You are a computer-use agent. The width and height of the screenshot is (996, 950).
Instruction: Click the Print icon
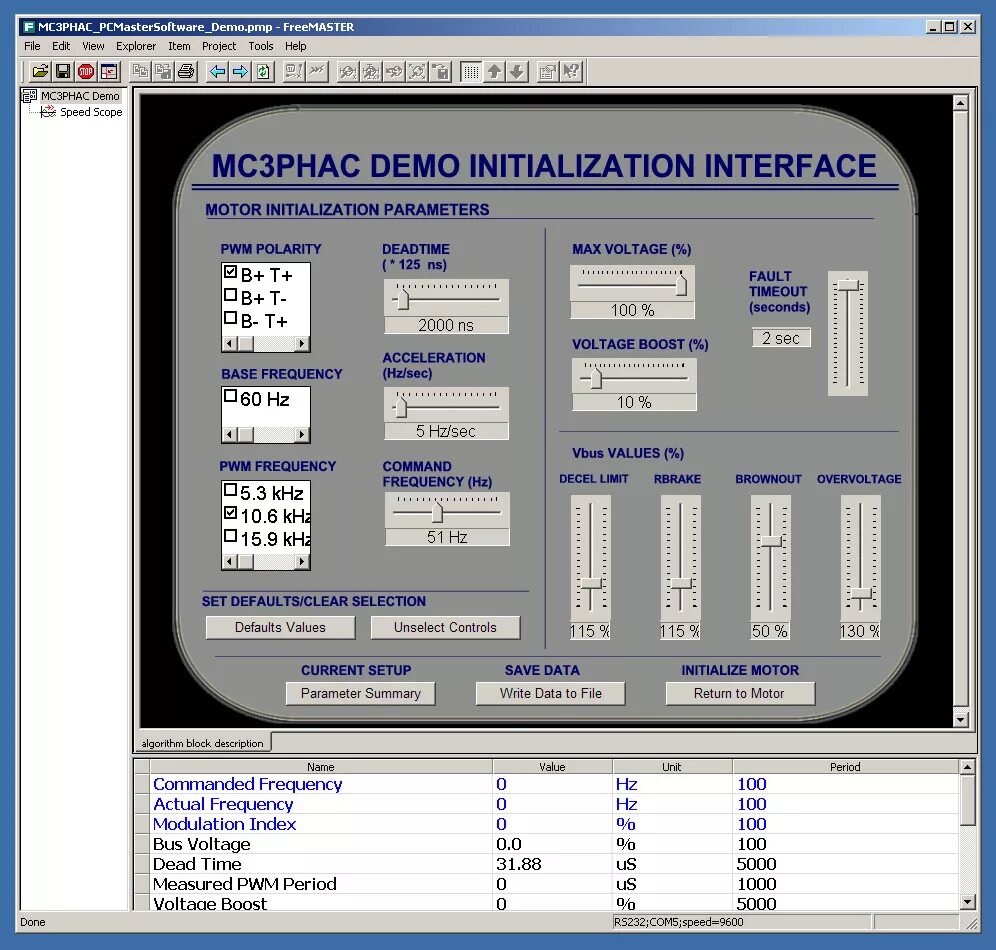coord(186,72)
